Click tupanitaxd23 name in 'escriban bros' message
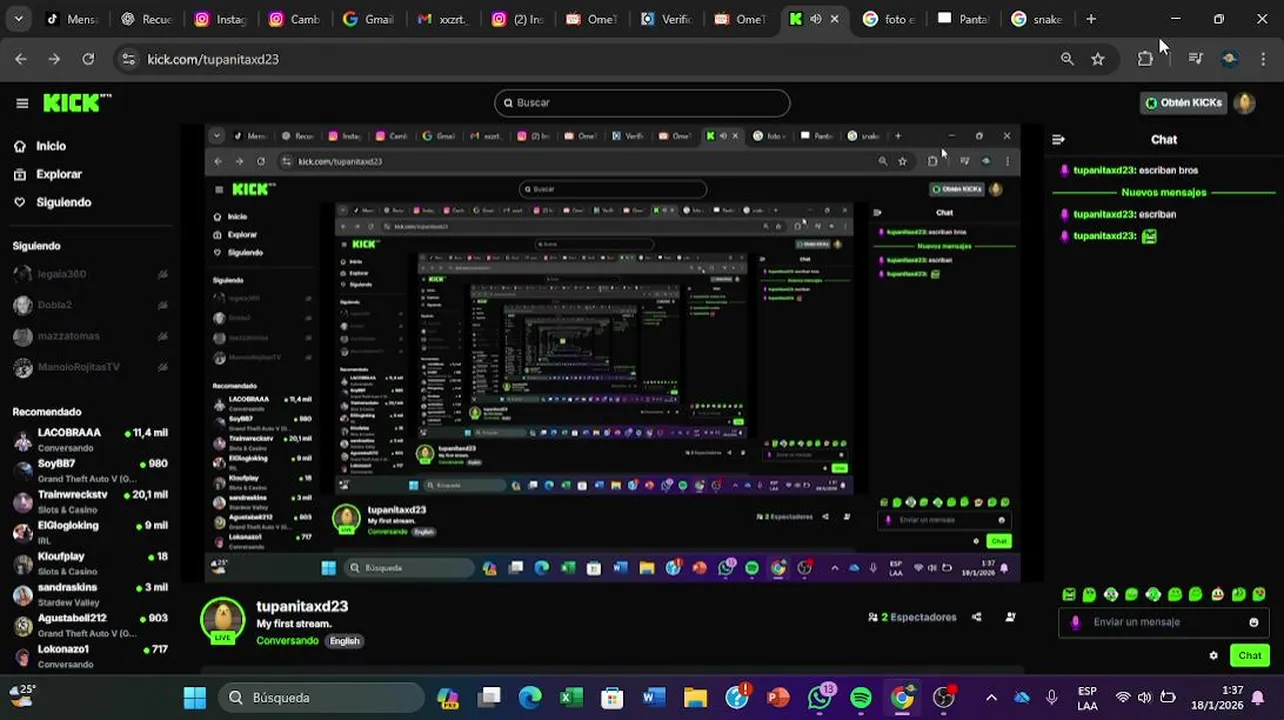Viewport: 1284px width, 720px height. point(1104,170)
